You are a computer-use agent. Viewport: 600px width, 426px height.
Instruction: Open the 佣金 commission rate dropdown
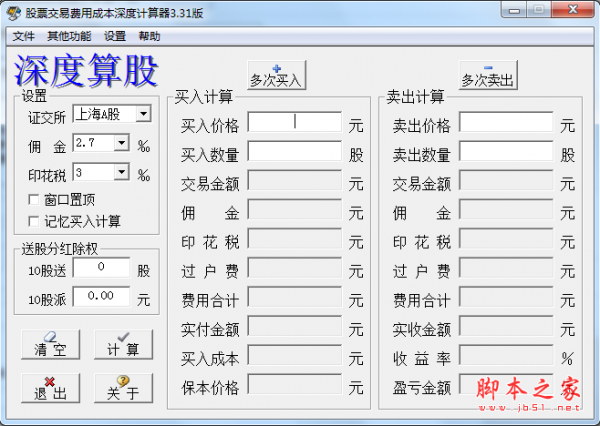[122, 143]
